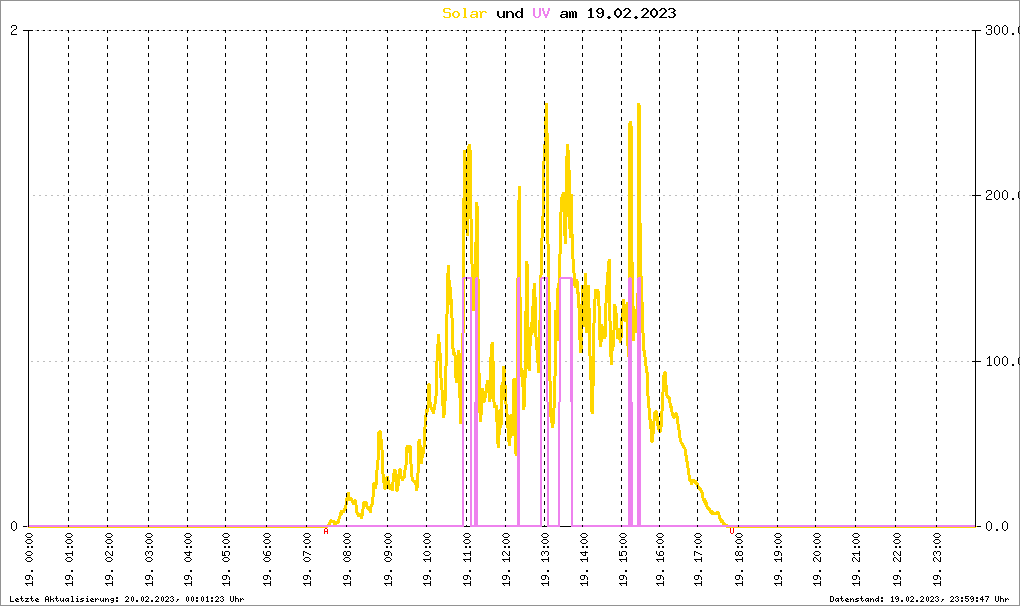Viewport: 1020px width, 606px height.
Task: Click the '19. 17:00' time axis label
Action: point(698,559)
